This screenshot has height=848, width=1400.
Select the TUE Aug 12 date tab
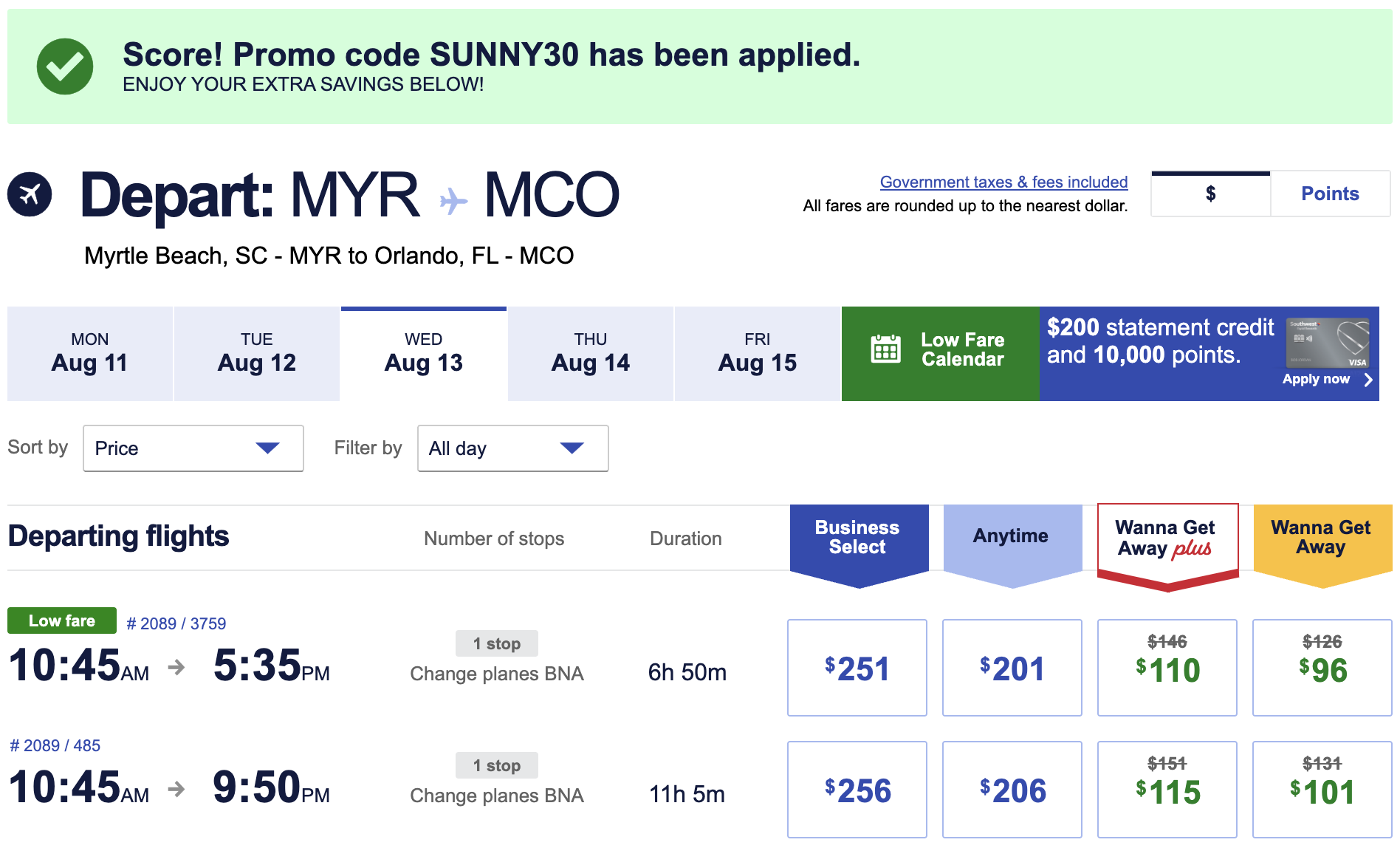coord(257,354)
